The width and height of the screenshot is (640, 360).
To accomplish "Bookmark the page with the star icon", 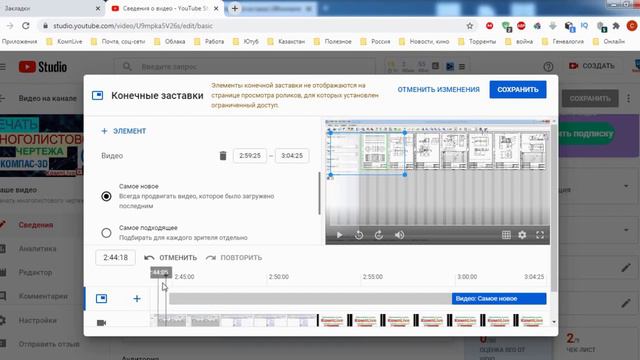I will click(470, 26).
